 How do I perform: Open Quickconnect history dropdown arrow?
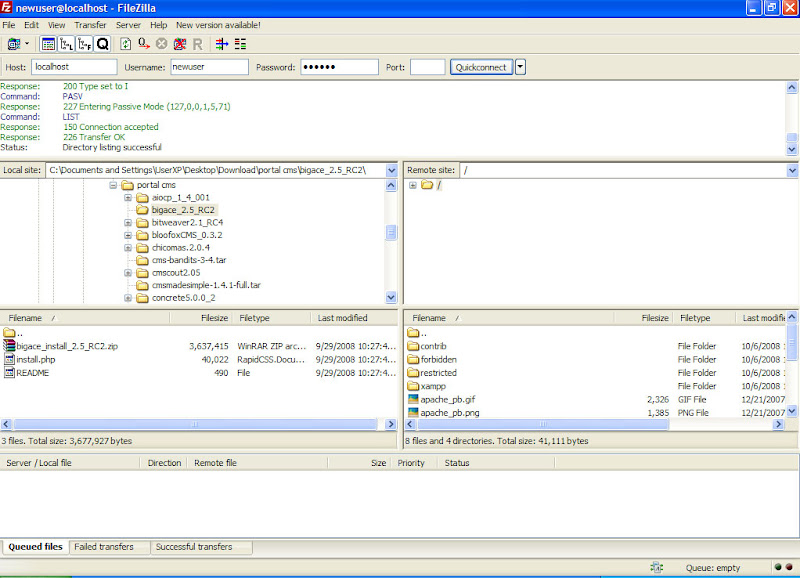[x=520, y=67]
